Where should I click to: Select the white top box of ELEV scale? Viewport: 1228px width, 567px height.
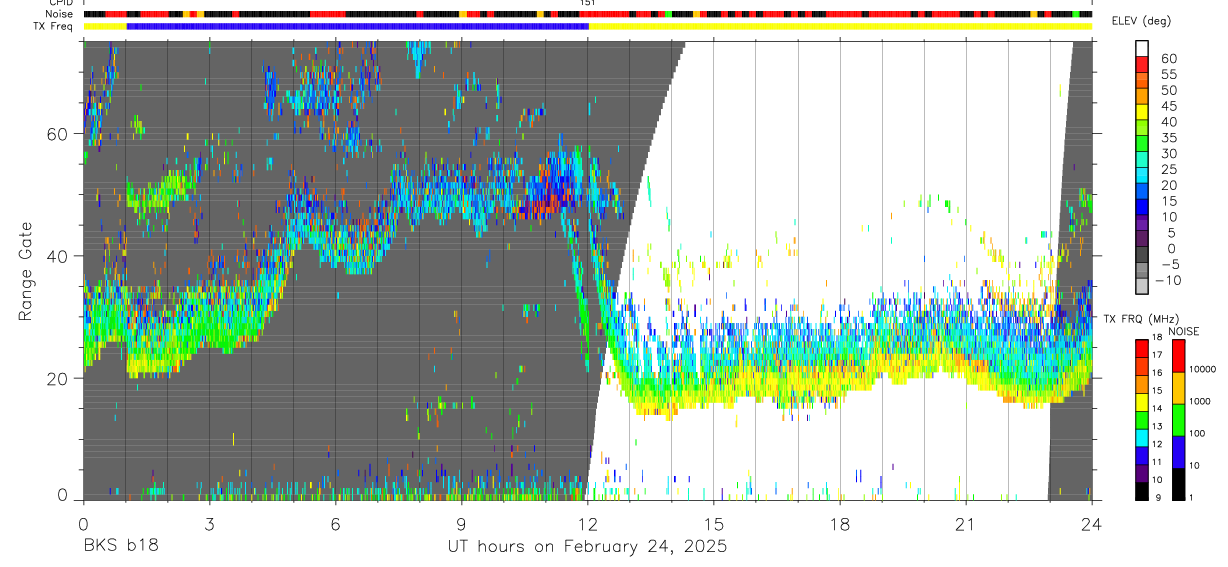(x=1142, y=47)
